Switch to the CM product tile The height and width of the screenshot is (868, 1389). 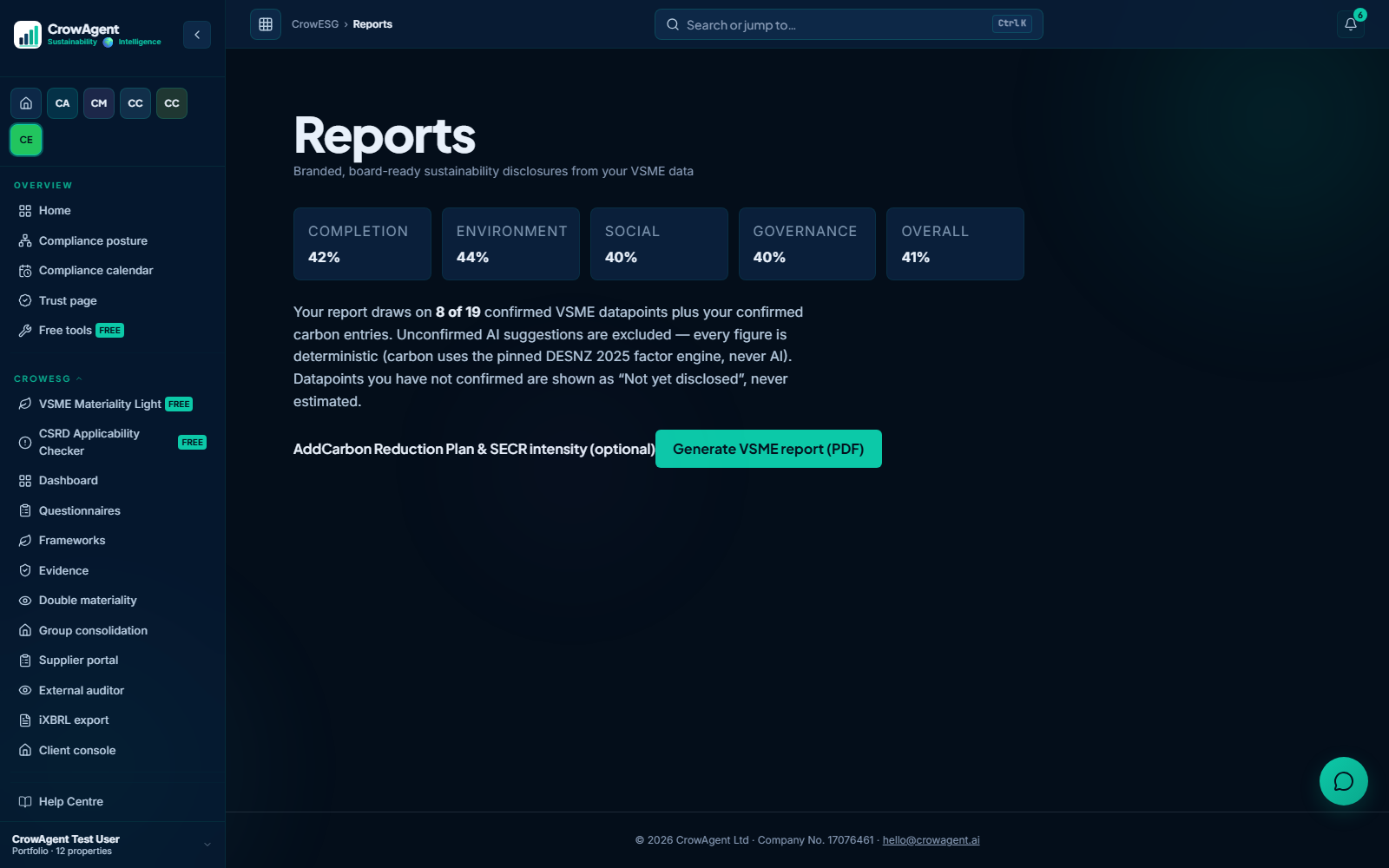[99, 103]
